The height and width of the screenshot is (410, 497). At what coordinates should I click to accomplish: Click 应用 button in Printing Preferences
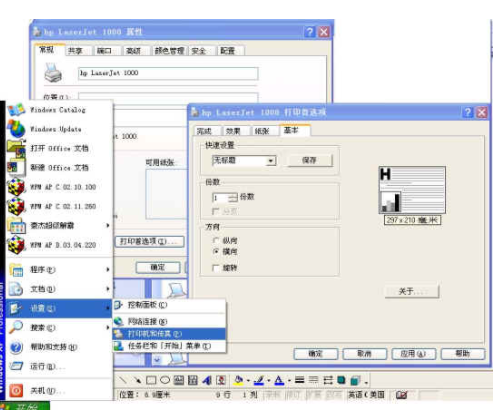click(x=413, y=354)
